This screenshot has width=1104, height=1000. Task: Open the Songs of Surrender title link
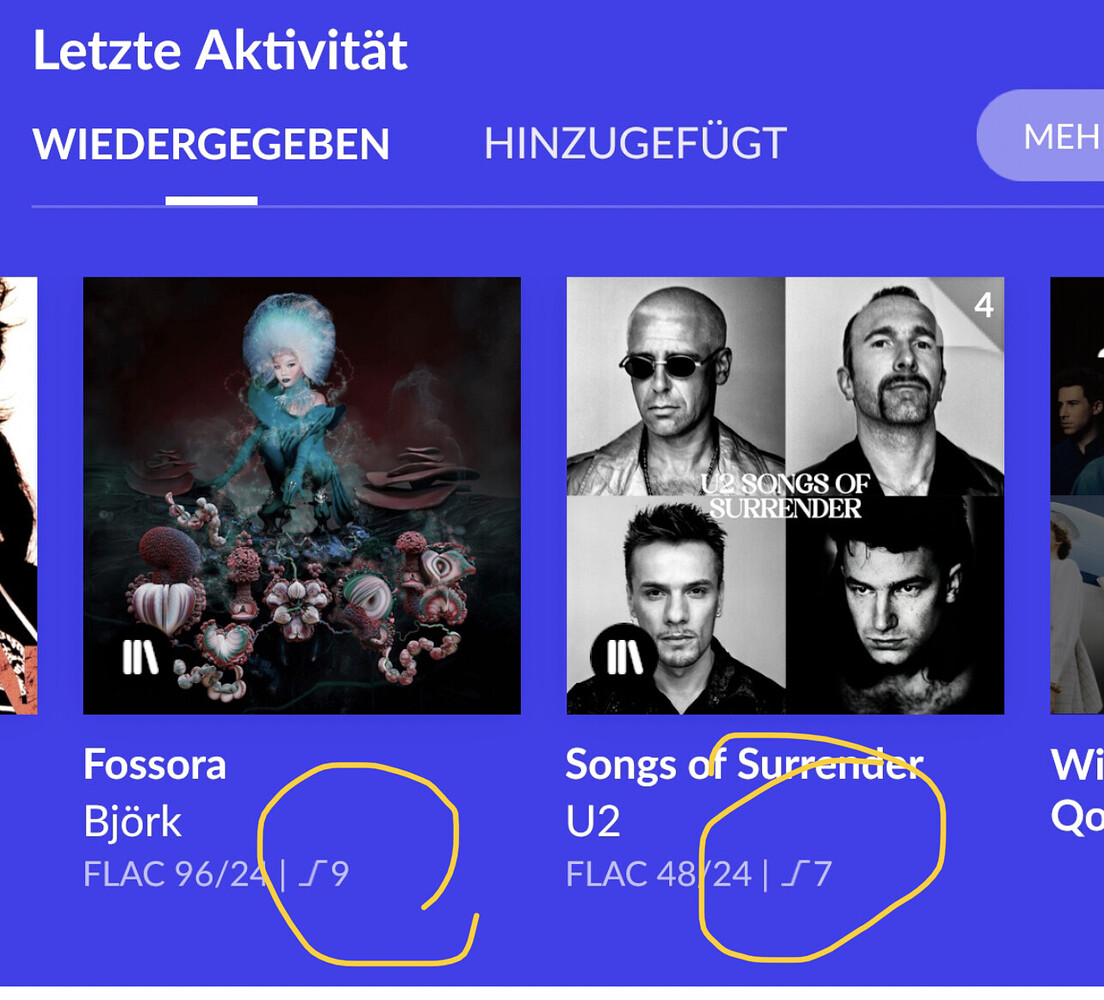tap(743, 766)
